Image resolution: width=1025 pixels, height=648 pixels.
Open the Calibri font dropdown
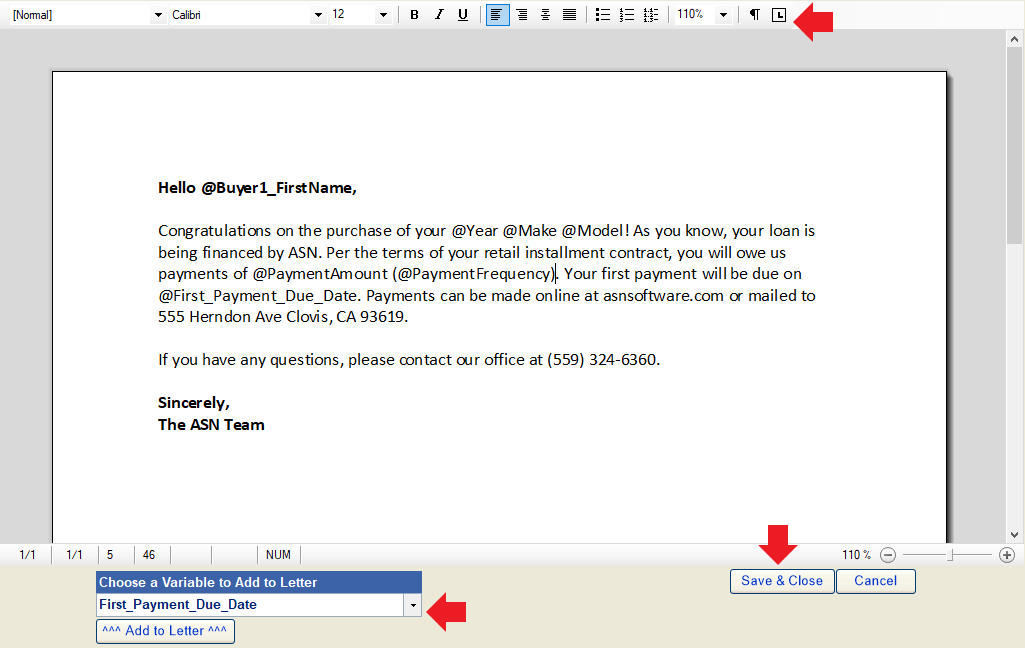tap(318, 14)
